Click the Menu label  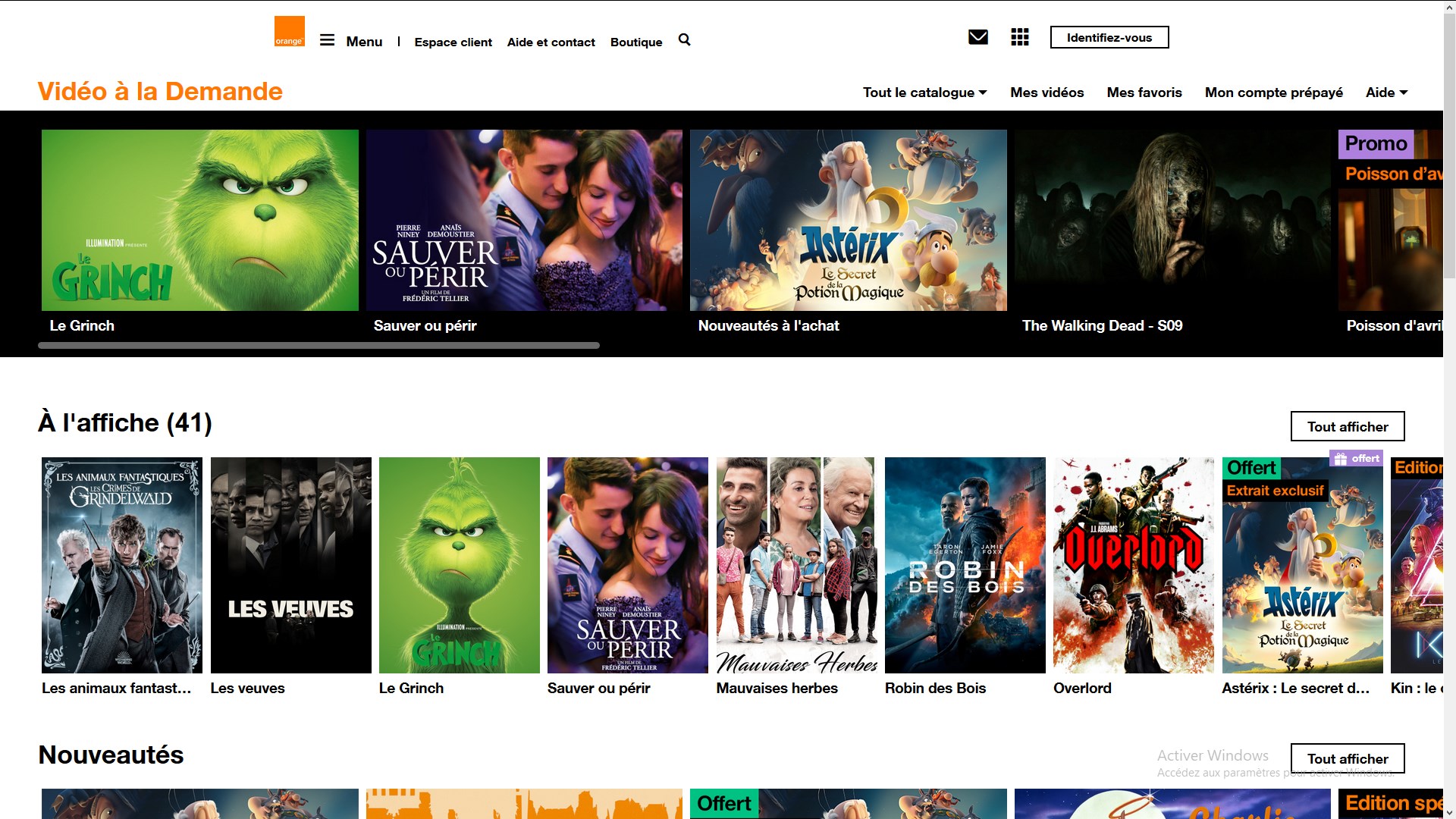pos(364,41)
